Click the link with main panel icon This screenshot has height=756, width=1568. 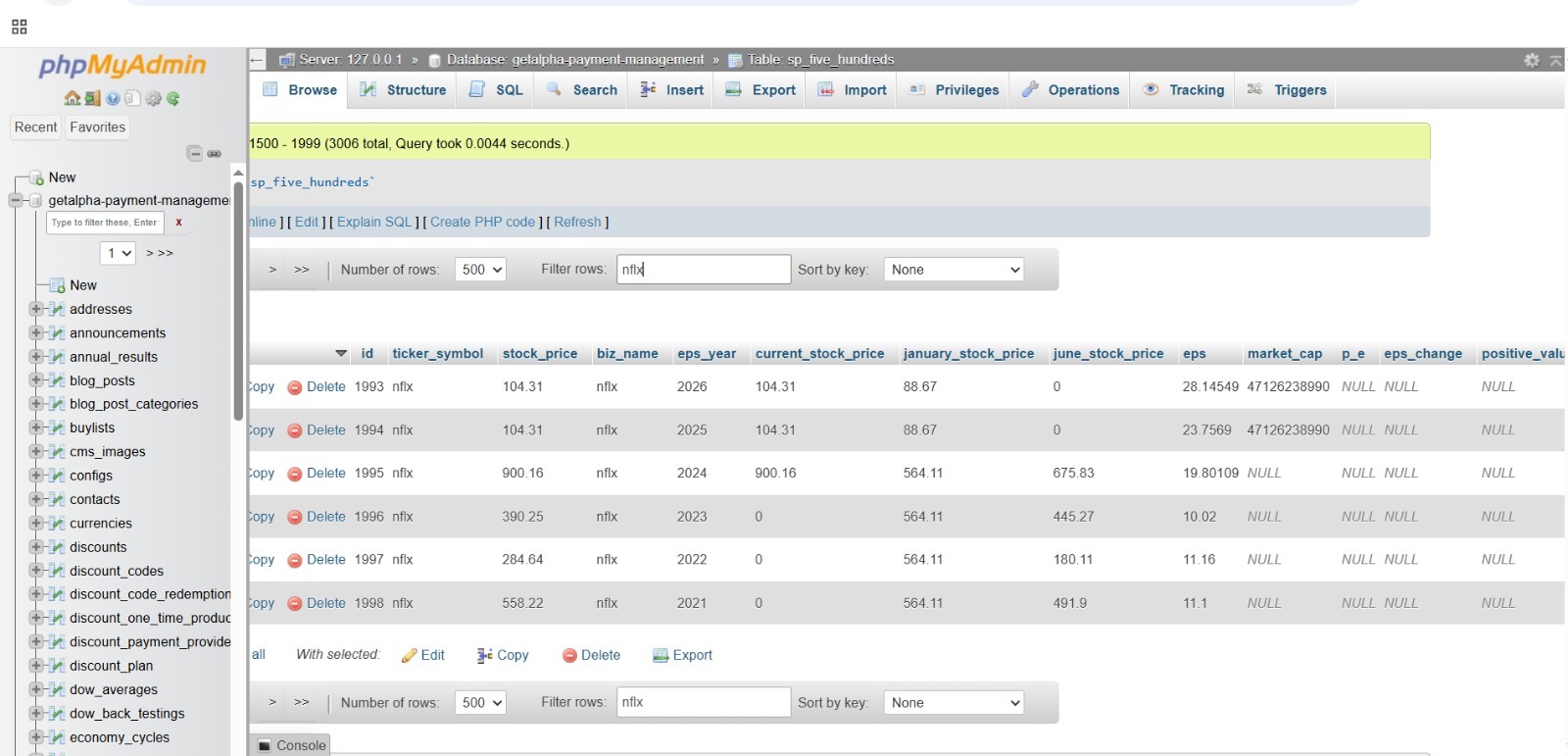pos(214,153)
